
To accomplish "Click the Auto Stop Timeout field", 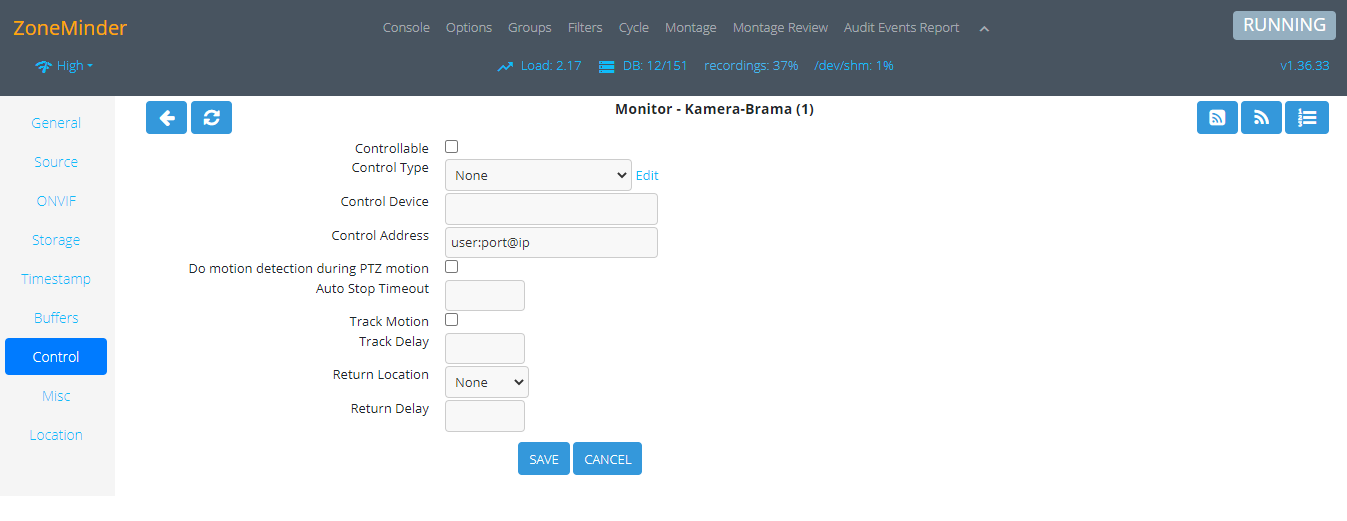I will 484,295.
